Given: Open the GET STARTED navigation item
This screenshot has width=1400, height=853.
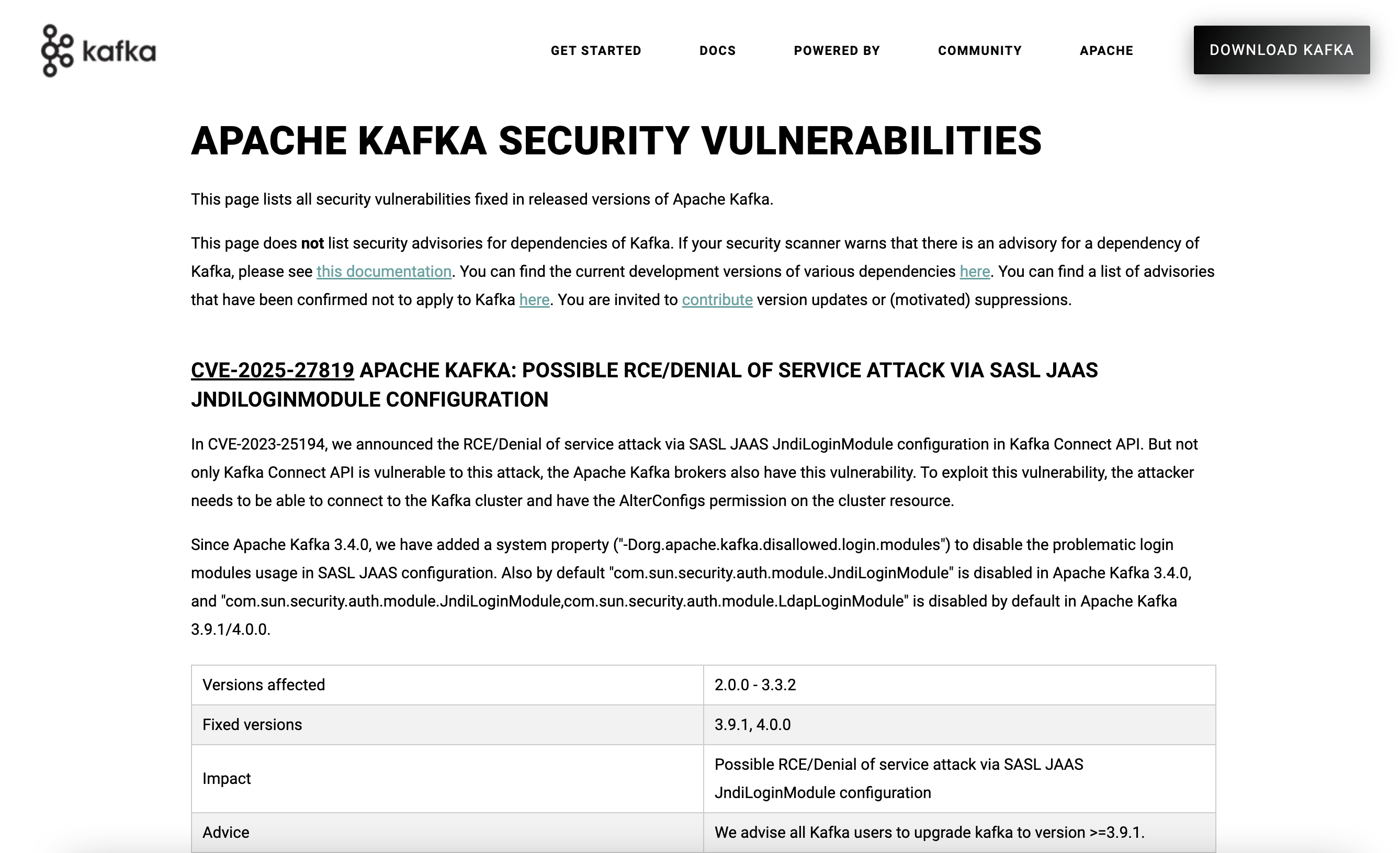Looking at the screenshot, I should [596, 50].
